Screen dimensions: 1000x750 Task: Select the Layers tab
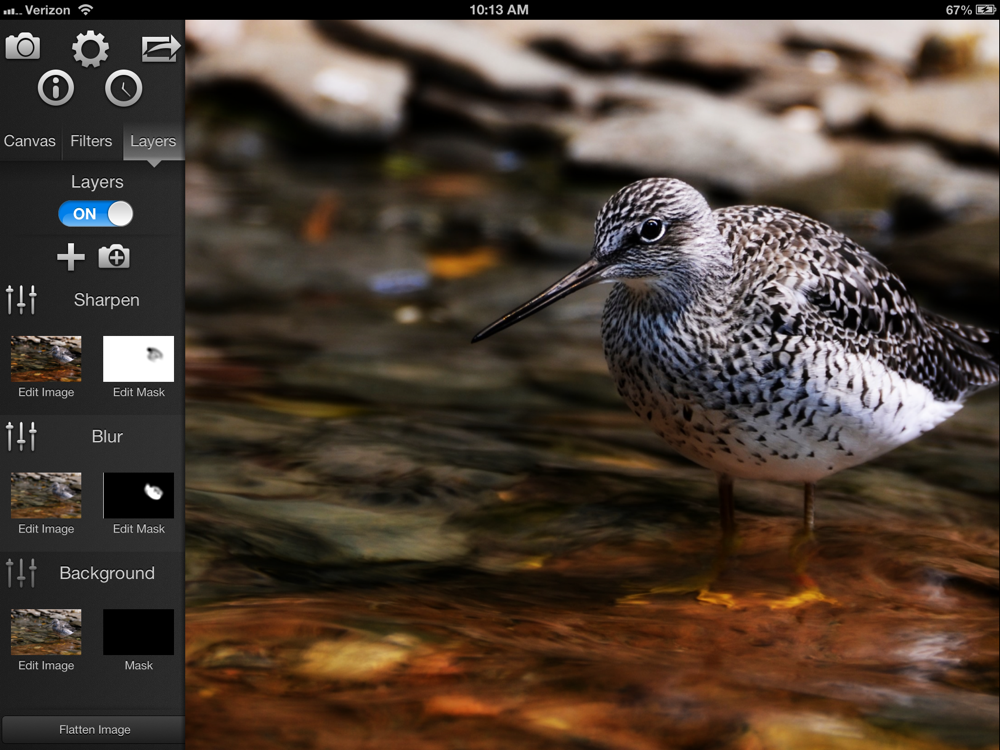coord(153,141)
